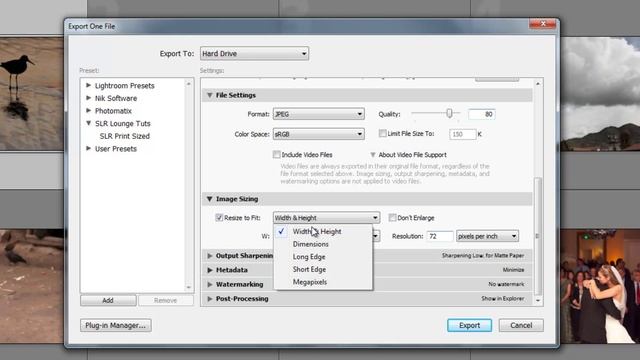Open the Color Space sRGB dropdown
640x360 pixels.
point(318,134)
